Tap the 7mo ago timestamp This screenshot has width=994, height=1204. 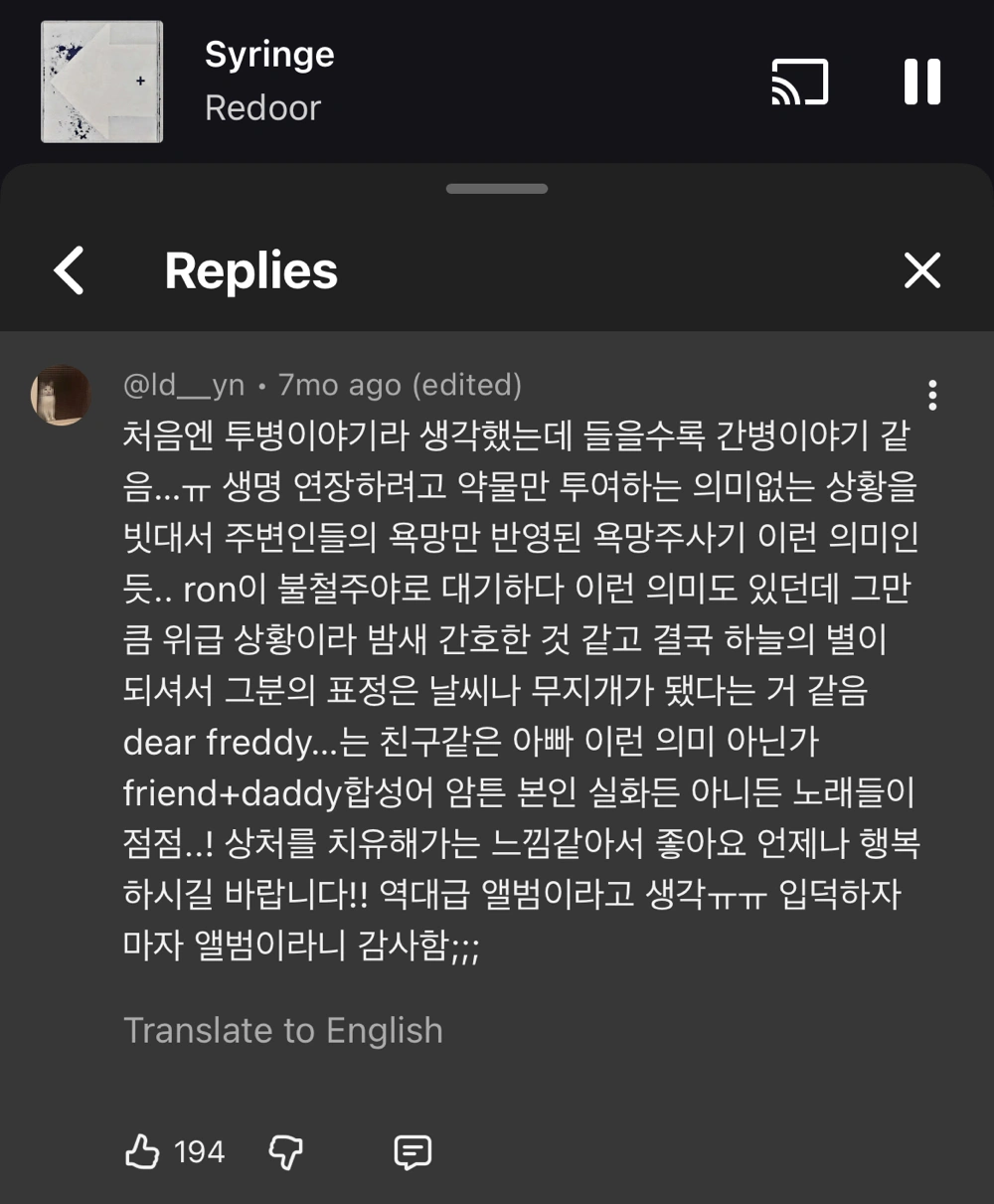[340, 385]
